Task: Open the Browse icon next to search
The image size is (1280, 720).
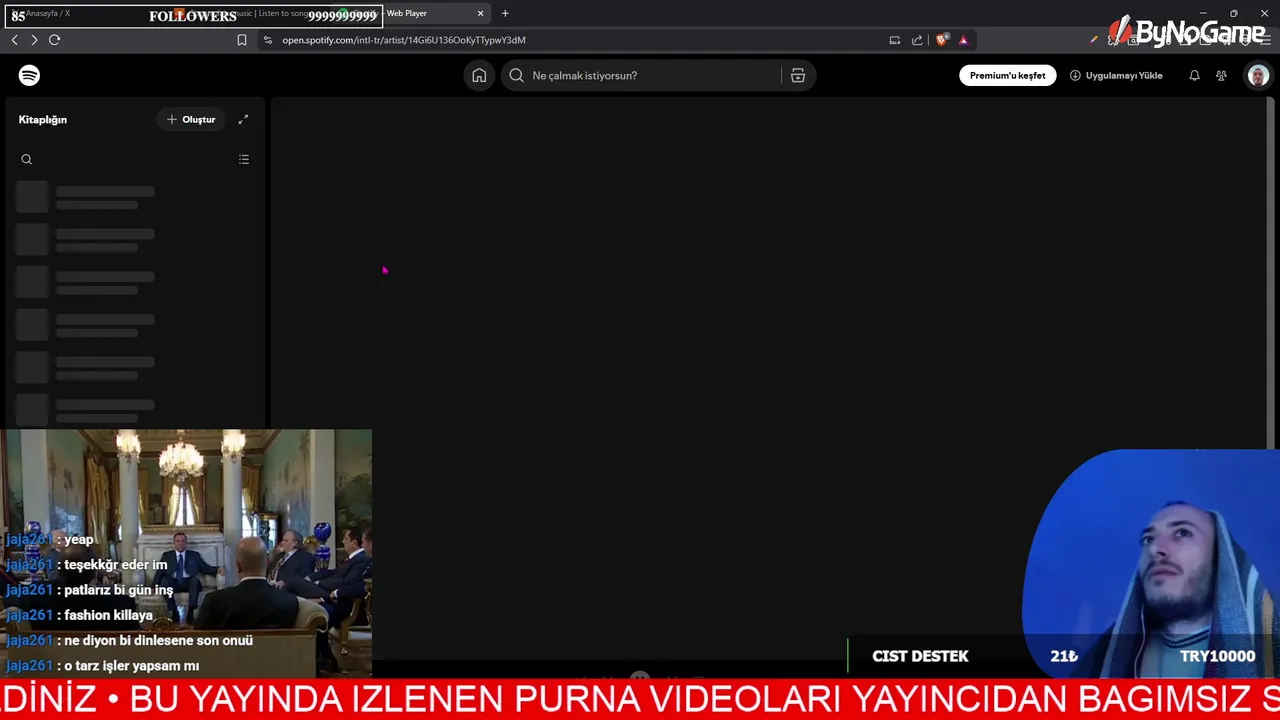Action: click(x=798, y=75)
